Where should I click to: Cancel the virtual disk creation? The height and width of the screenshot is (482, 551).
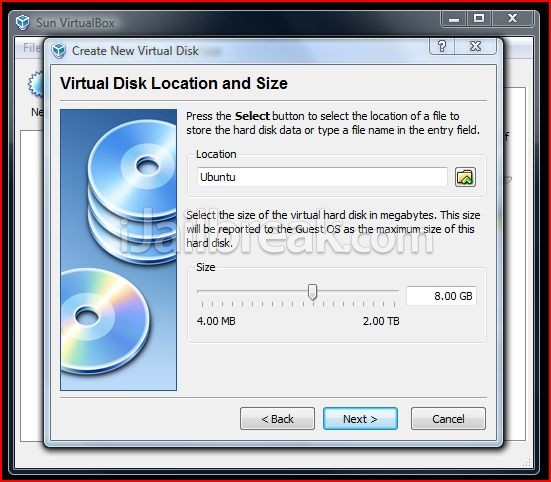(448, 418)
